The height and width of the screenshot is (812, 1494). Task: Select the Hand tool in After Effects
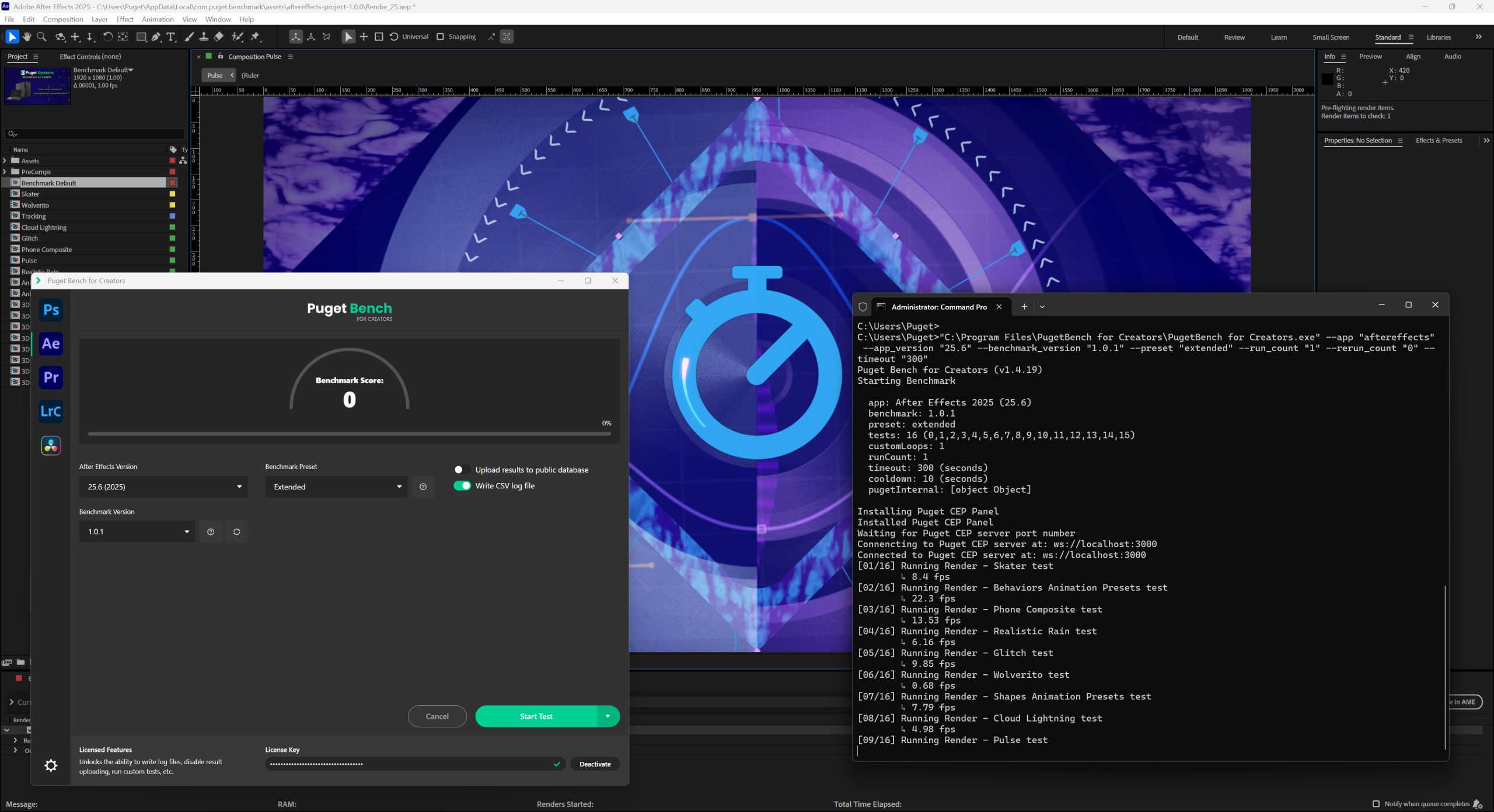[x=26, y=37]
